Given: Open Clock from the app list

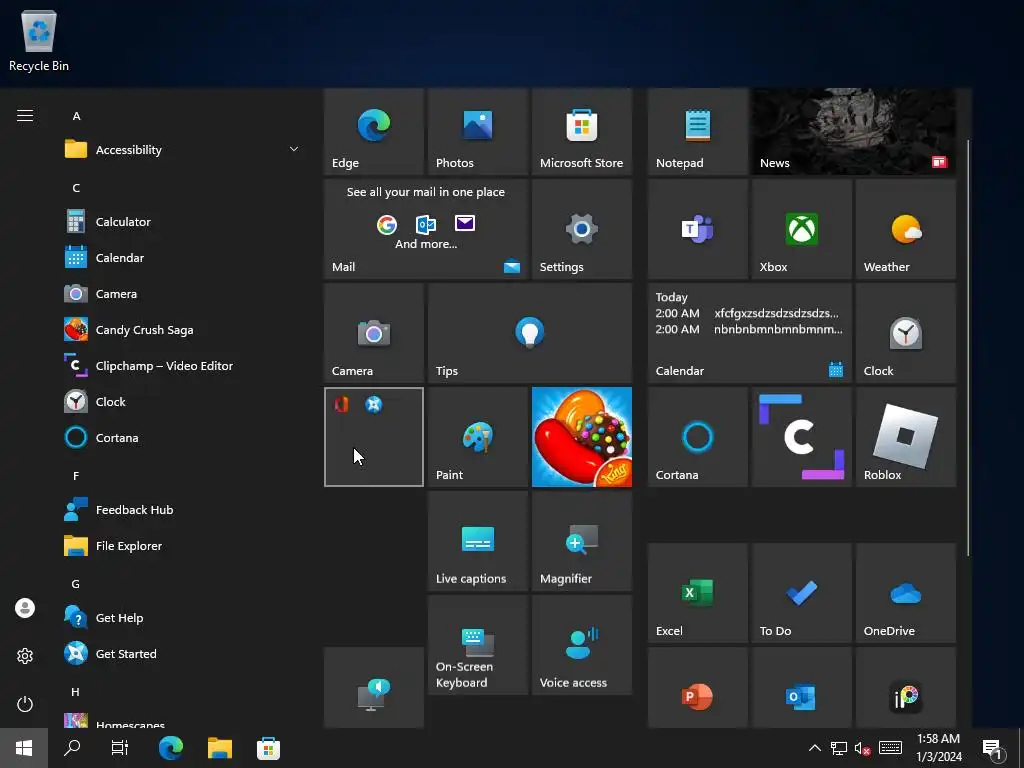Looking at the screenshot, I should 183,402.
